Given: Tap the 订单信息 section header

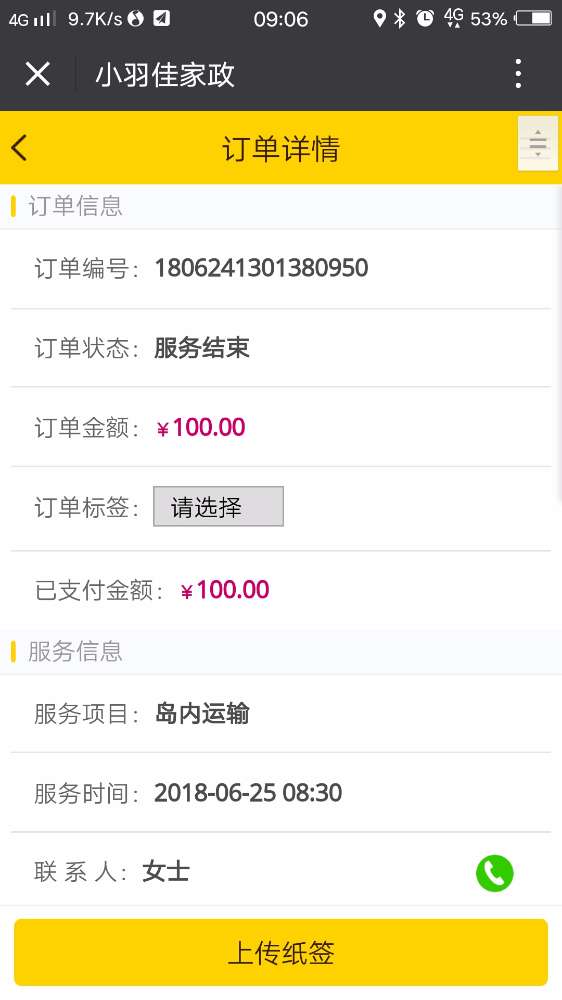Looking at the screenshot, I should tap(75, 206).
